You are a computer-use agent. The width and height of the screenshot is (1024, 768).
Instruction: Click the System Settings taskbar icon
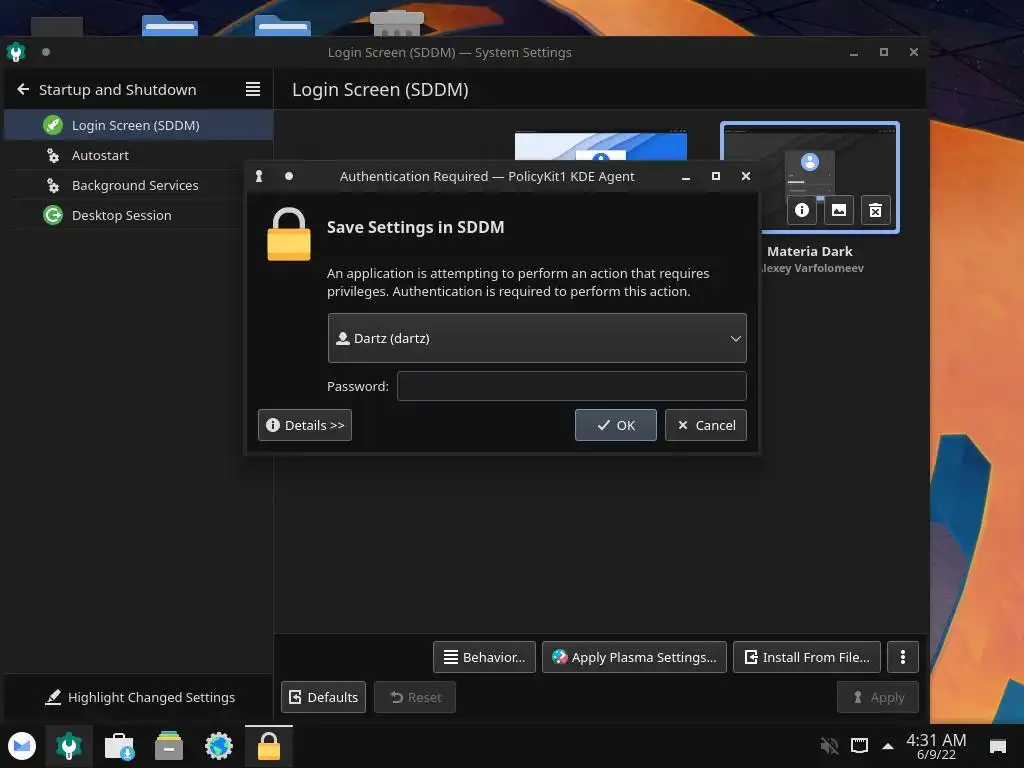[x=69, y=746]
